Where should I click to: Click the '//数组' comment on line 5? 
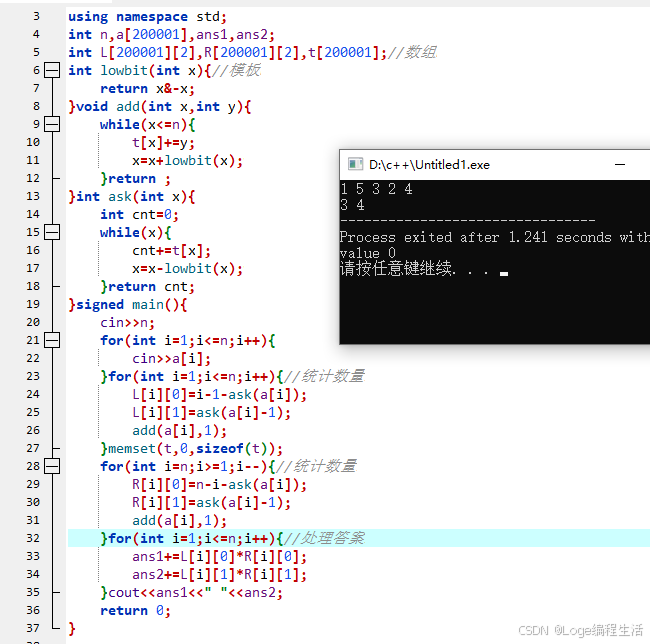click(x=412, y=52)
